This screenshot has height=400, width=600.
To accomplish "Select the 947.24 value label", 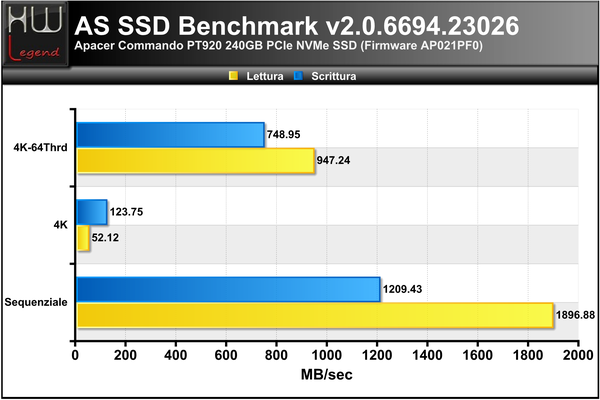I will (x=333, y=160).
